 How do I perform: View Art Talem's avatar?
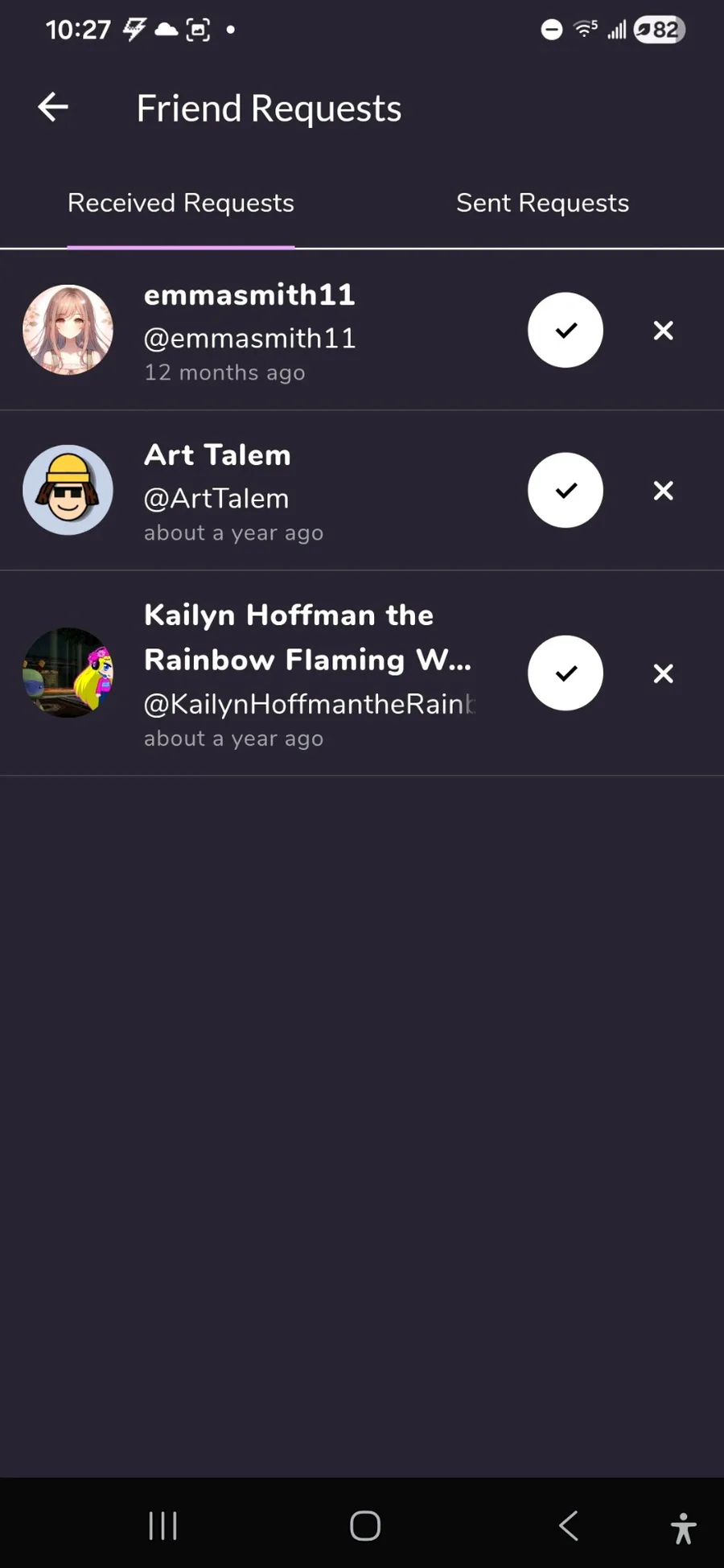tap(68, 490)
